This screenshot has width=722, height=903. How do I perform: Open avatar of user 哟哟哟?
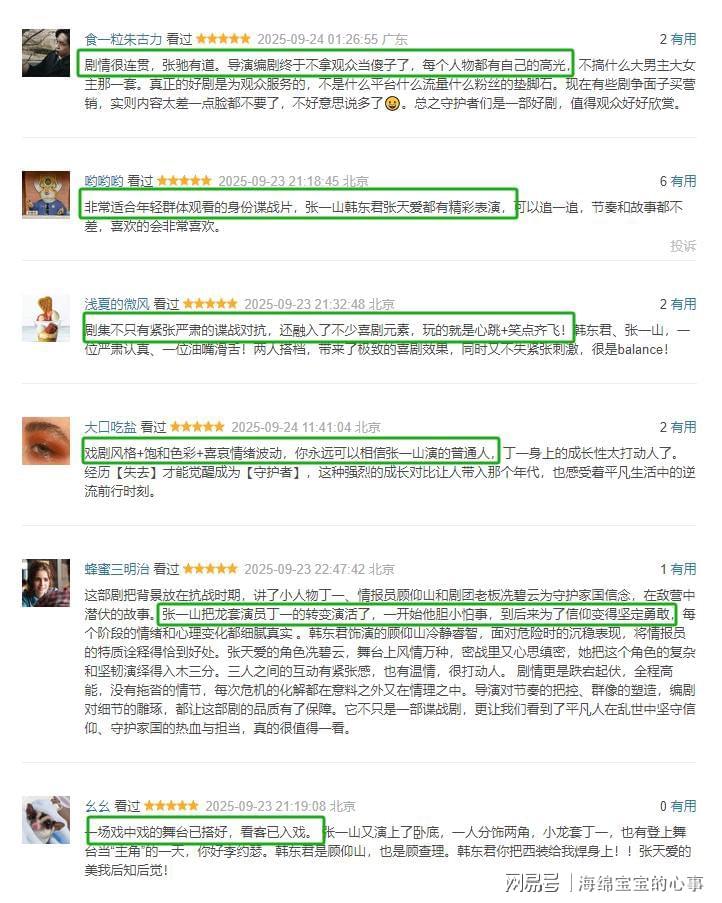(x=46, y=195)
